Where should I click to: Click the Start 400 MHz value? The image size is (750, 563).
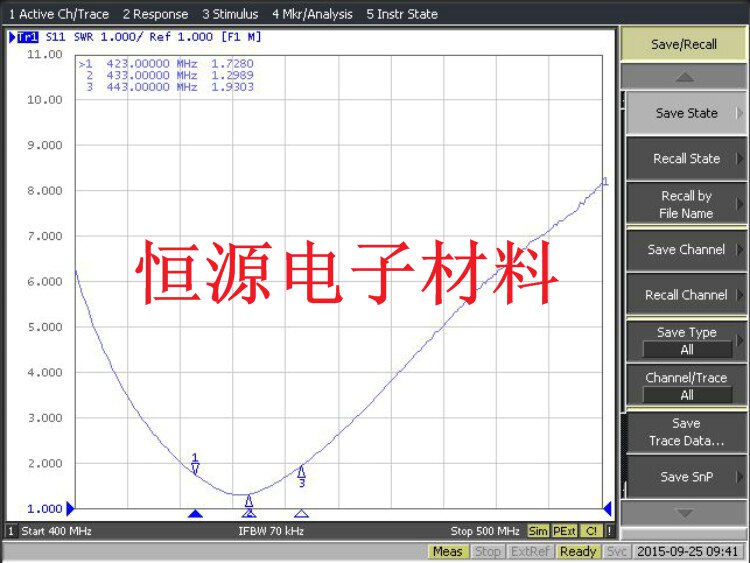point(56,531)
